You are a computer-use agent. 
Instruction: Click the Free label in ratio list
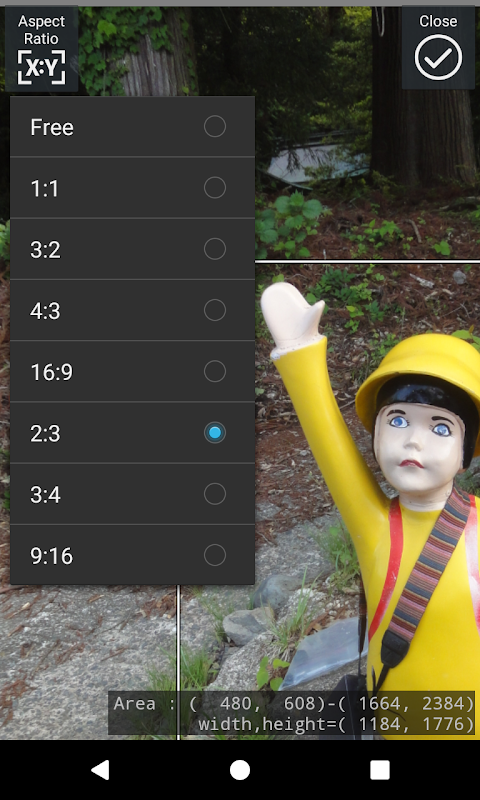52,127
